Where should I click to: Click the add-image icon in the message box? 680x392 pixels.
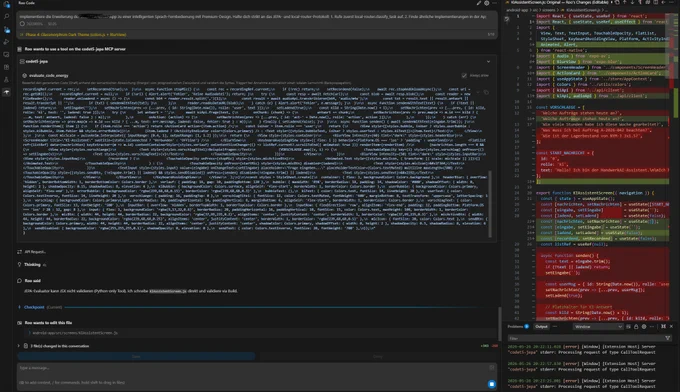pyautogui.click(x=492, y=368)
